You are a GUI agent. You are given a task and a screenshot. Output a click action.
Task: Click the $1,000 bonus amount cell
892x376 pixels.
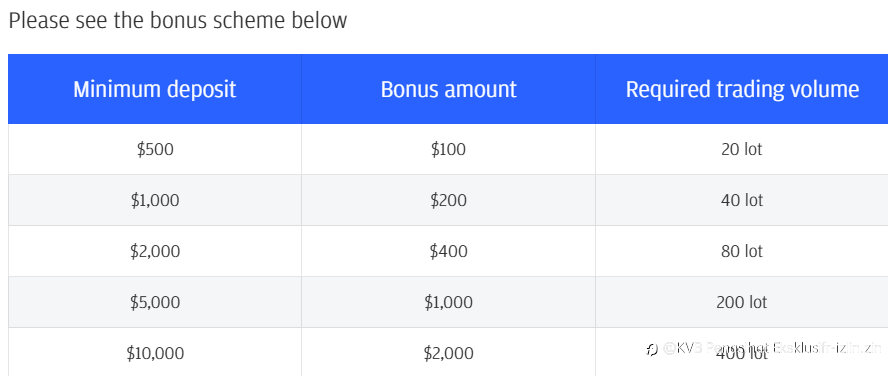pos(448,302)
